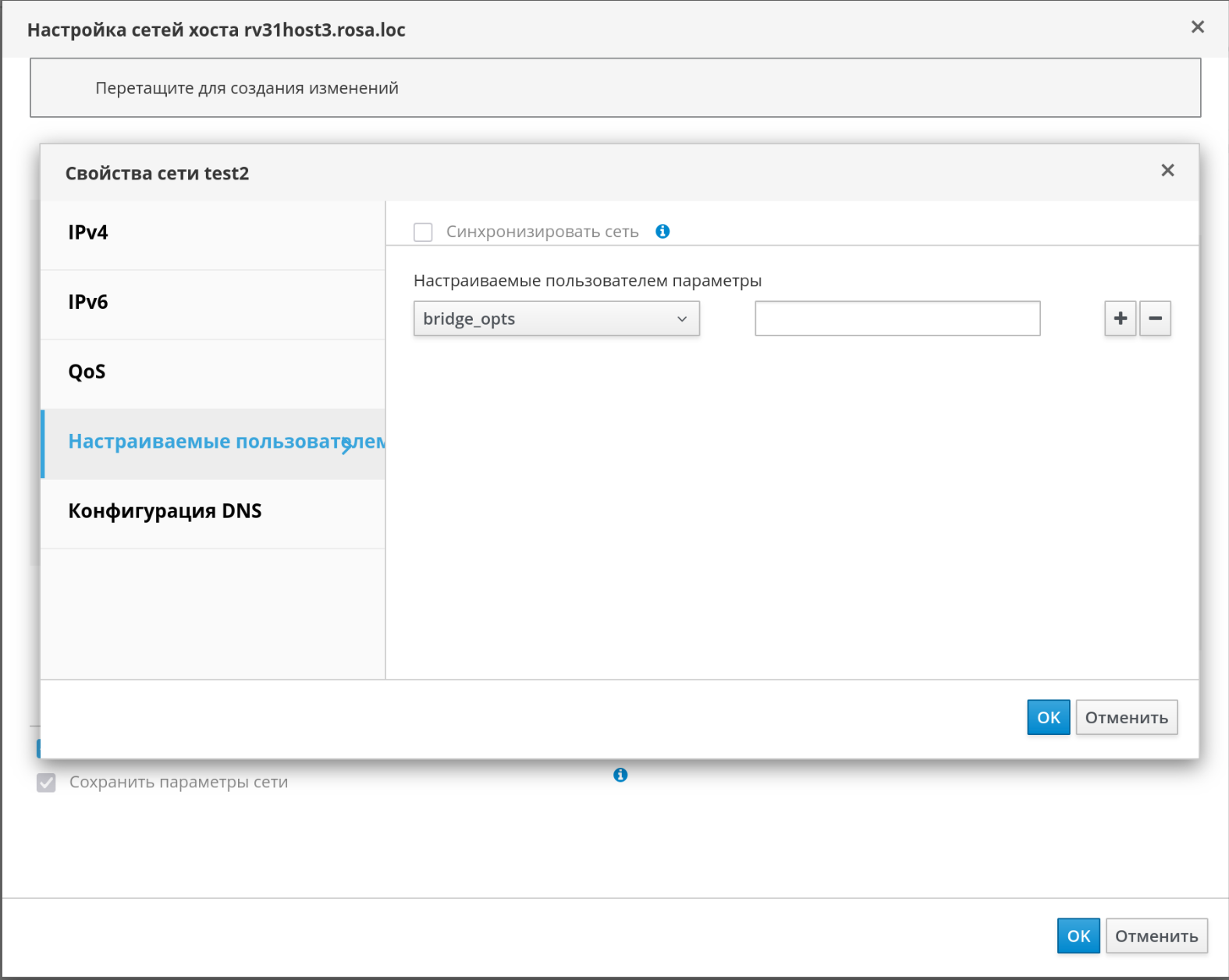
Task: Click the minus icon to remove parameter
Action: point(1155,318)
